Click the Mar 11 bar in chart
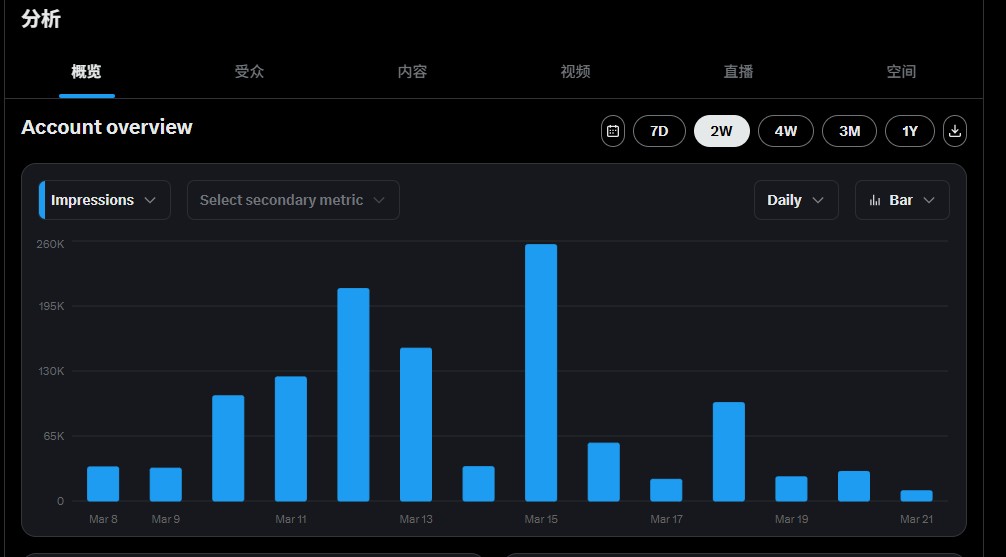 pyautogui.click(x=291, y=439)
